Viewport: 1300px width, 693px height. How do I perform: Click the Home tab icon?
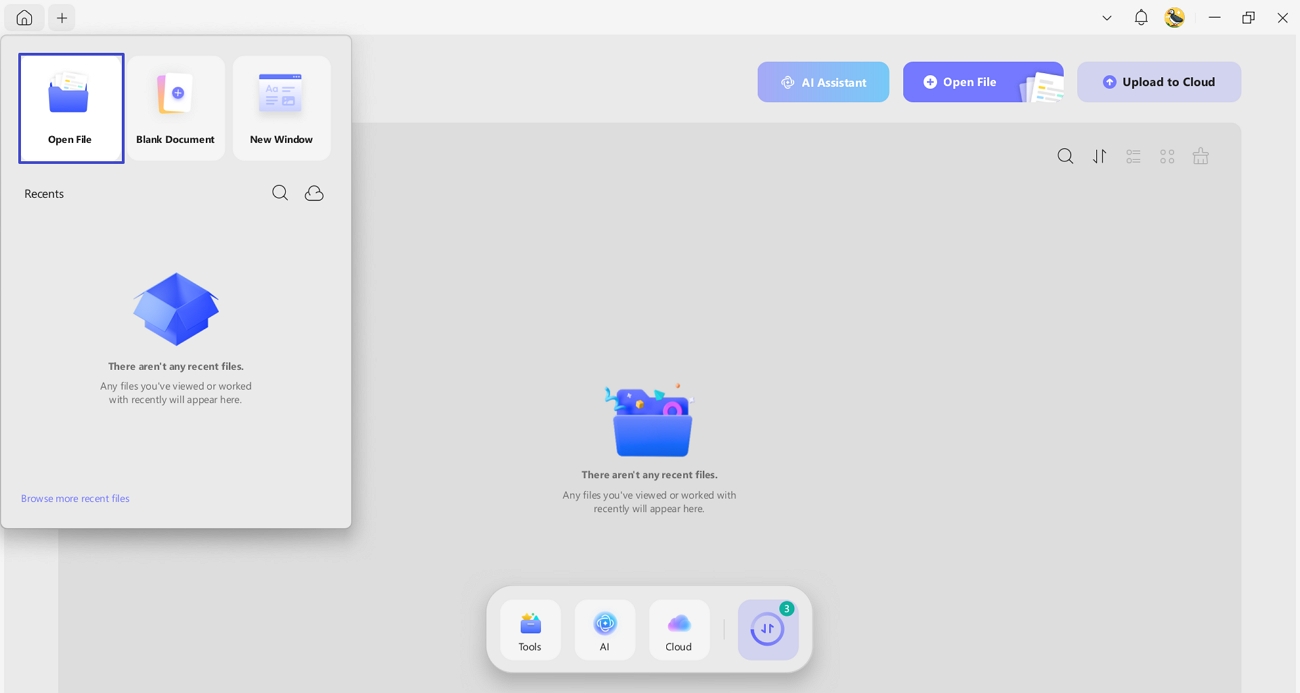[x=24, y=18]
